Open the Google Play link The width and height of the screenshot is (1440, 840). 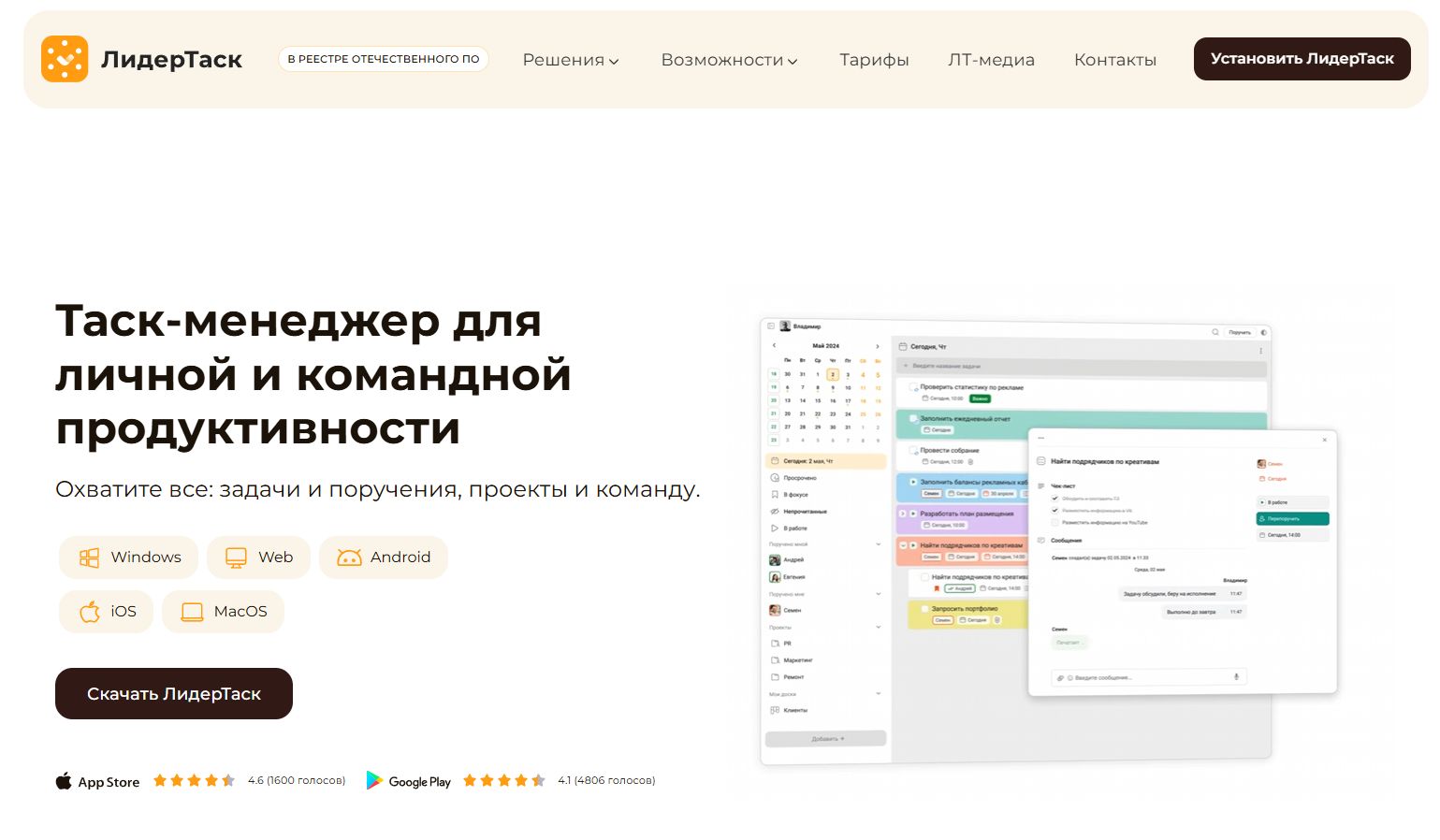coord(408,781)
